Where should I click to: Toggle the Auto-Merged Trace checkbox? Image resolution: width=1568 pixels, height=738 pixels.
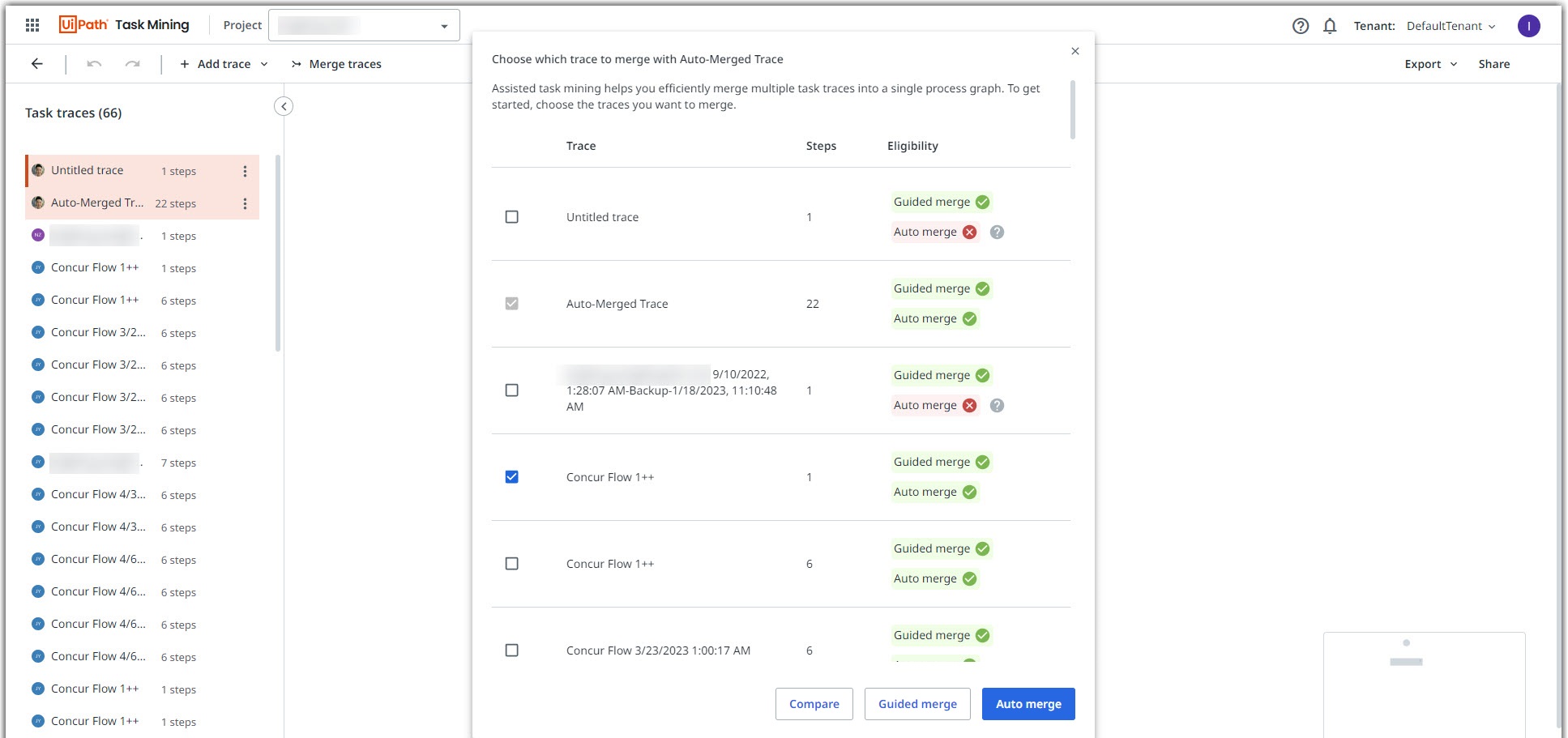(512, 304)
